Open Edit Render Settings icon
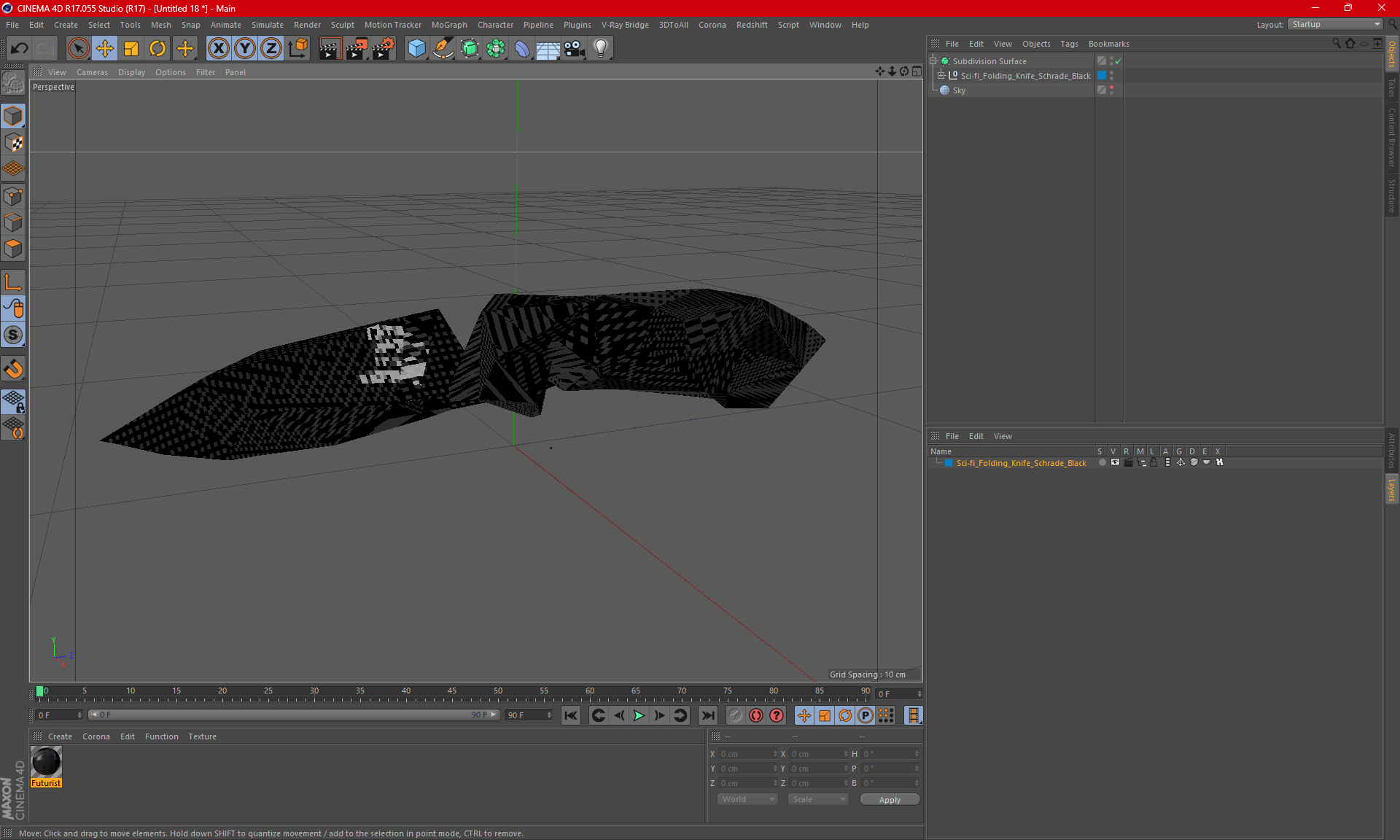Image resolution: width=1400 pixels, height=840 pixels. pos(384,49)
